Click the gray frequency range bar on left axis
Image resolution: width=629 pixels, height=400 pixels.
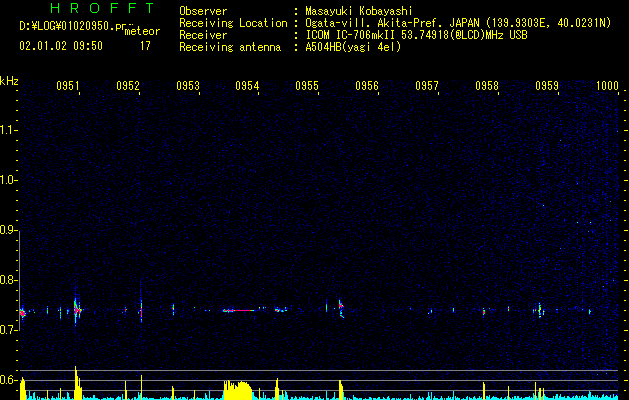[x=19, y=280]
